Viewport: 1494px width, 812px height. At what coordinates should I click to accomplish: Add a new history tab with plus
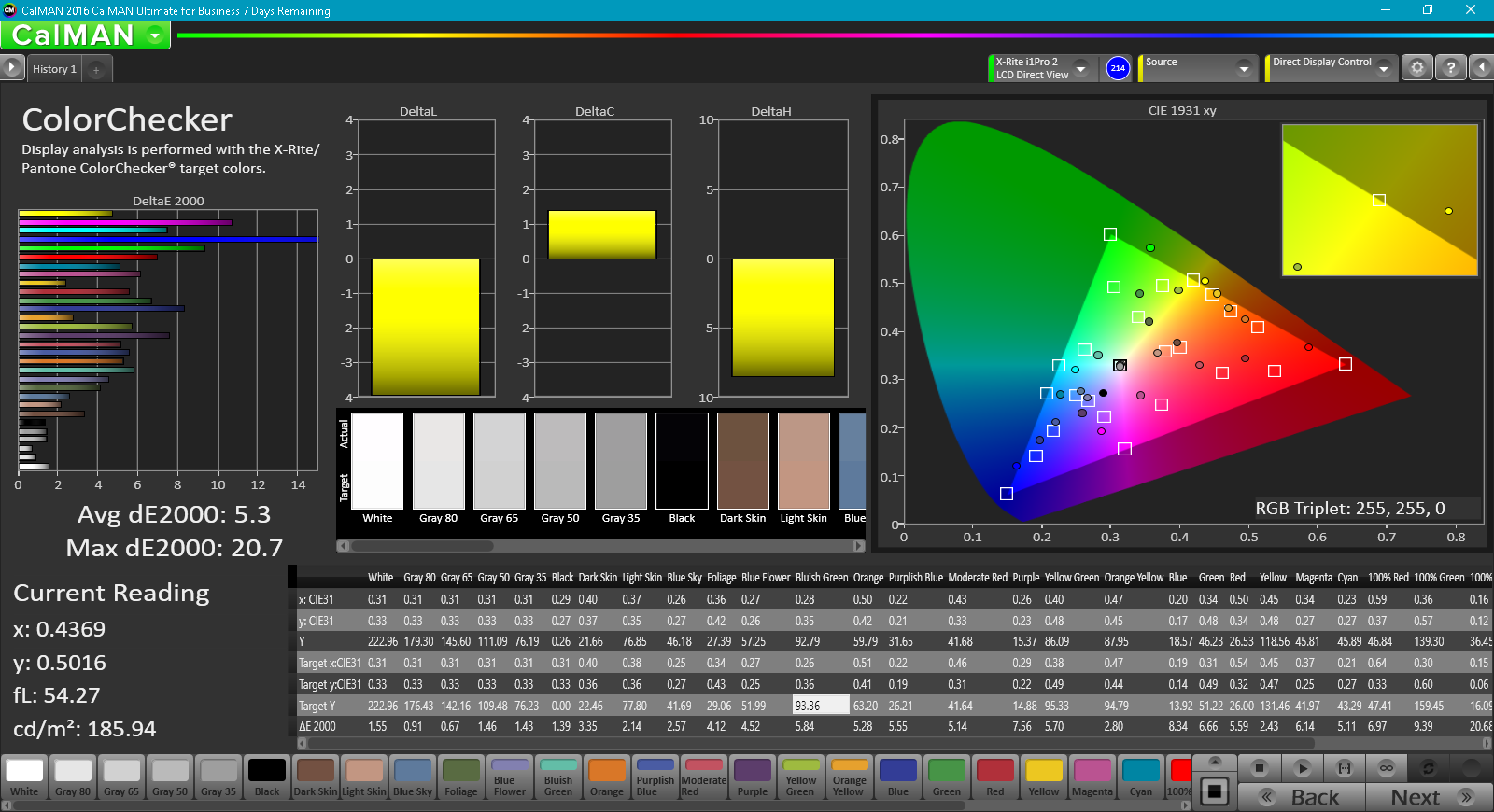click(96, 69)
